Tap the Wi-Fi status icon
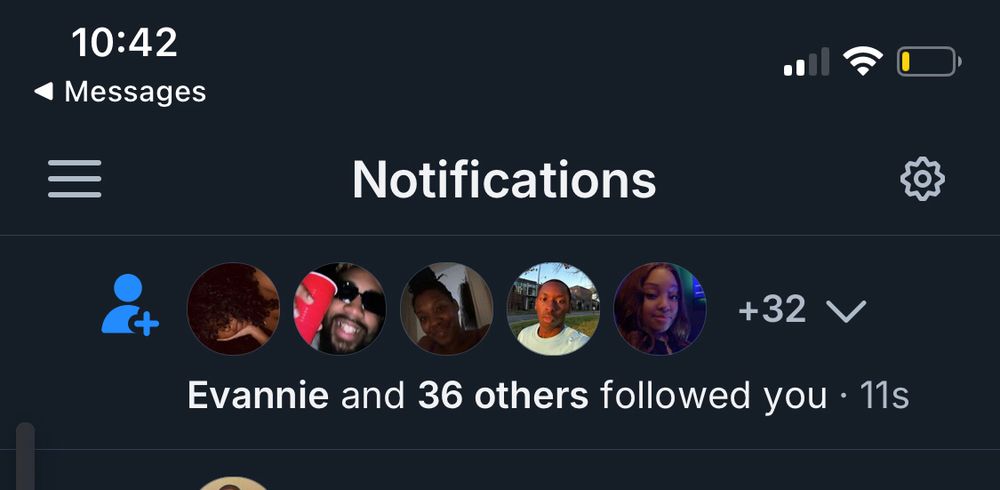Screen dimensions: 1000x490 click(862, 62)
